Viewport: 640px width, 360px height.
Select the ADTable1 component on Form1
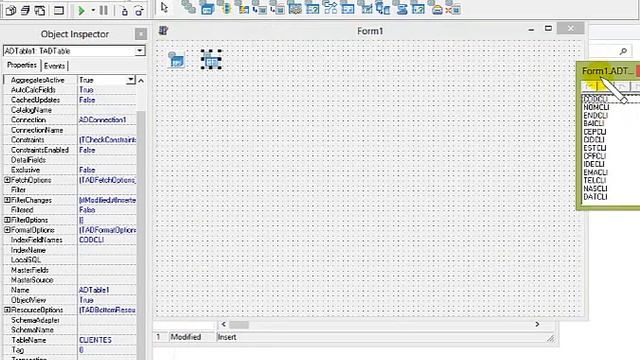pyautogui.click(x=211, y=60)
